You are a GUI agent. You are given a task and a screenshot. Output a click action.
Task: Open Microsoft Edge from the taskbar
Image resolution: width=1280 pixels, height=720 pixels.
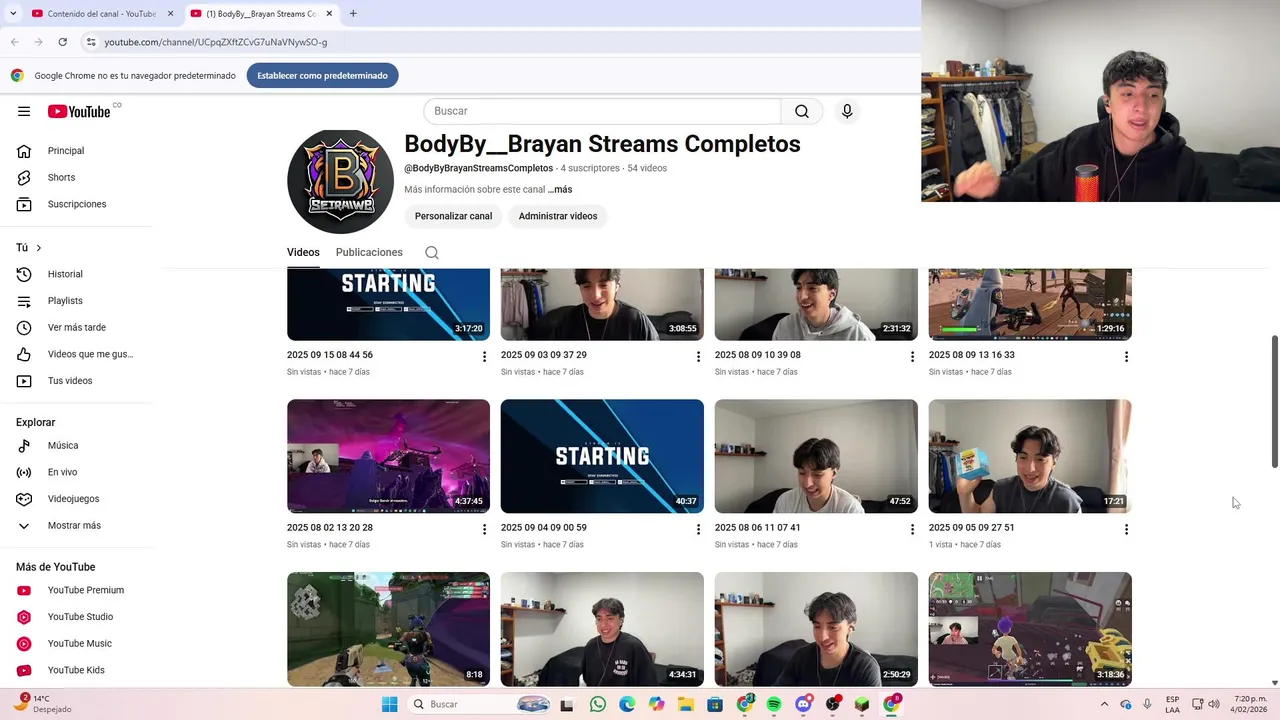[627, 704]
